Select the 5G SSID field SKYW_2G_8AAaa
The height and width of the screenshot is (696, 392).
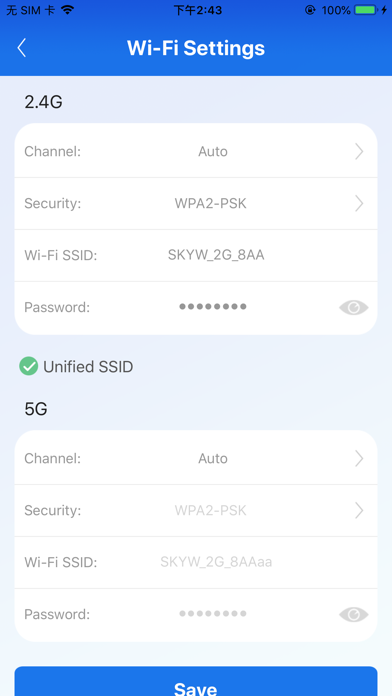(x=216, y=562)
